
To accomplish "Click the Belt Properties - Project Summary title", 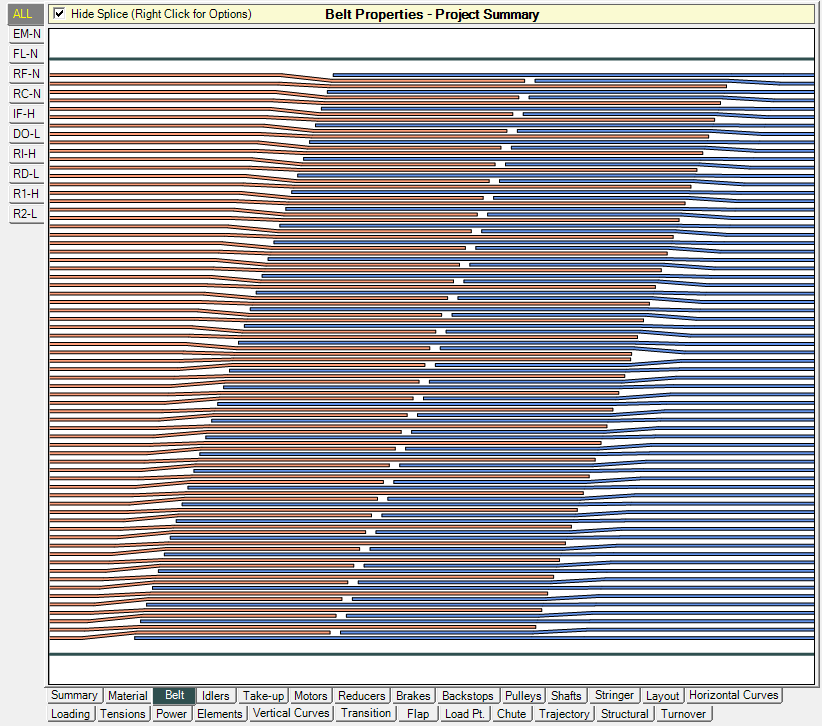I will 432,14.
